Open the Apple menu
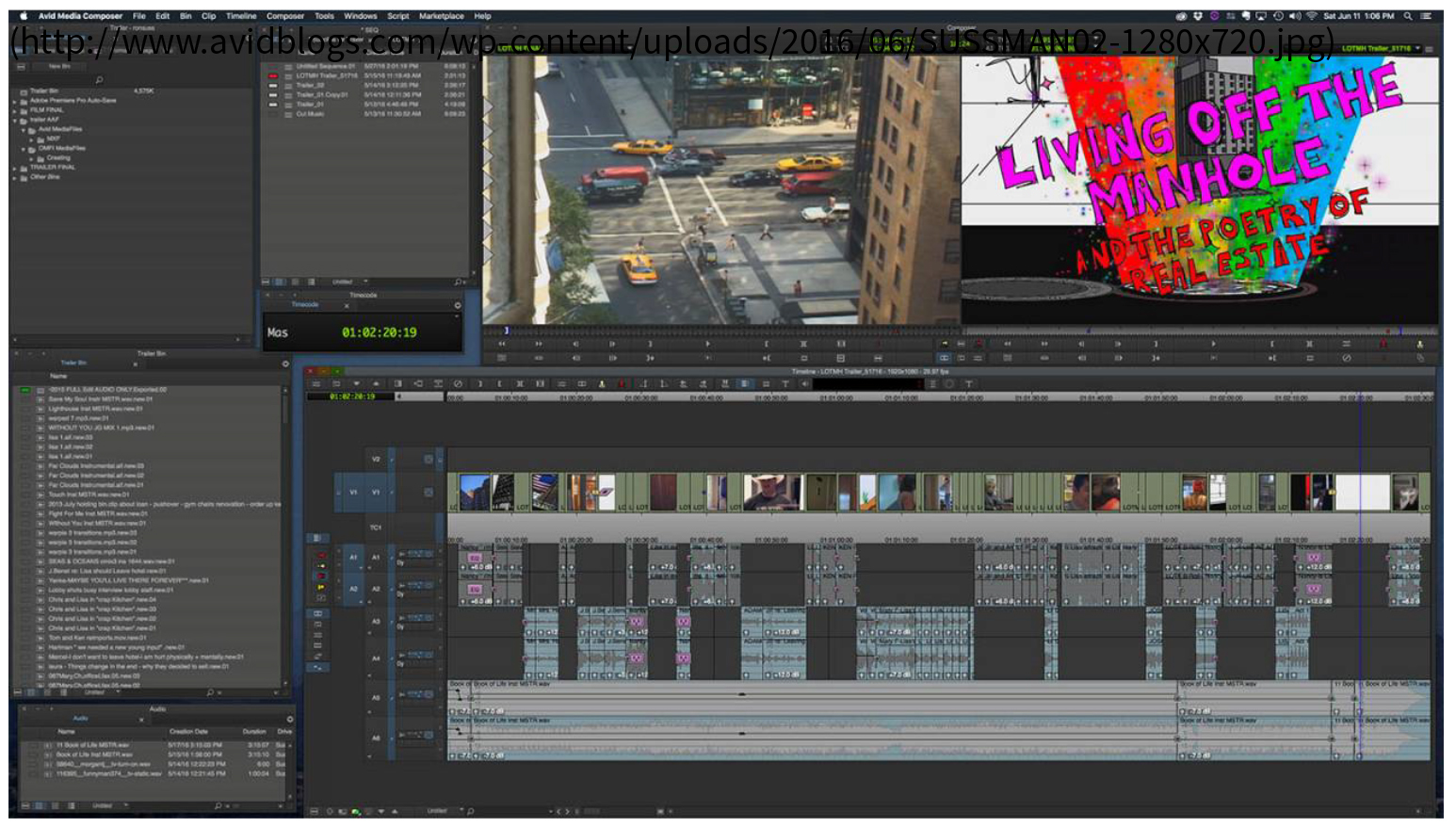 pyautogui.click(x=24, y=16)
